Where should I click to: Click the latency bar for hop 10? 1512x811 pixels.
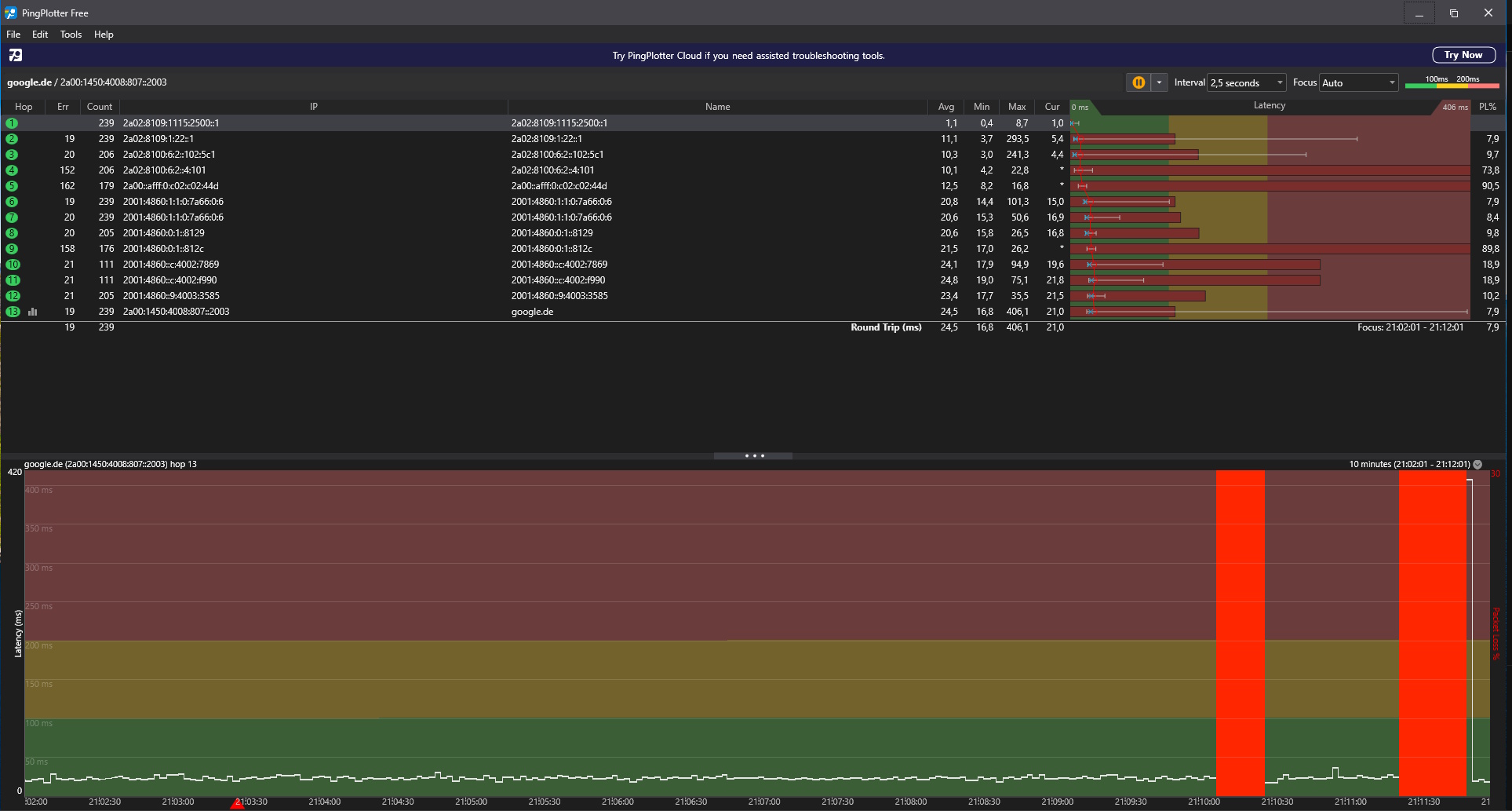pyautogui.click(x=1196, y=265)
